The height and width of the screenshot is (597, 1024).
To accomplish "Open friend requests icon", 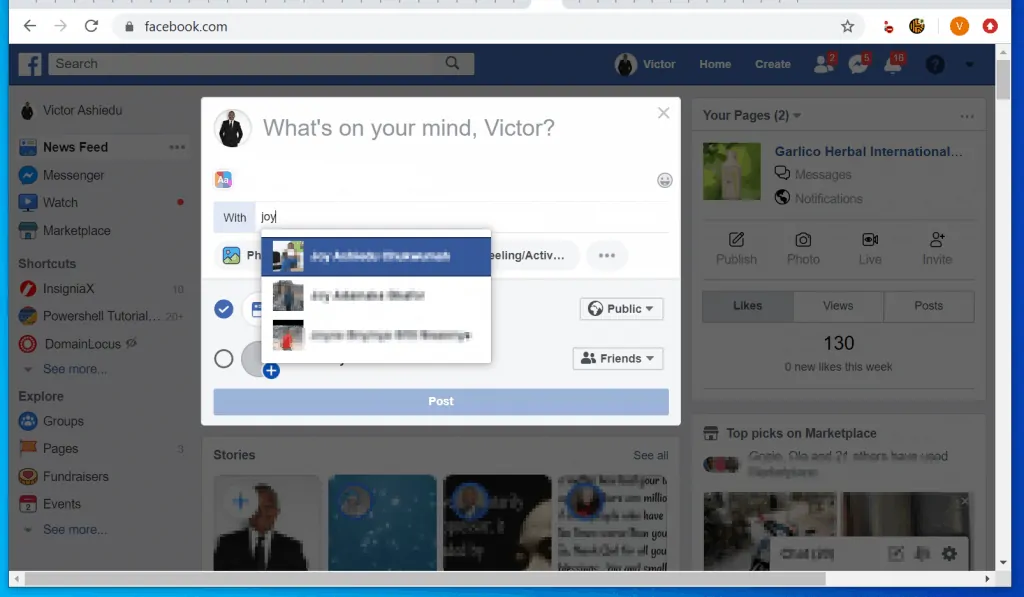I will pos(824,63).
